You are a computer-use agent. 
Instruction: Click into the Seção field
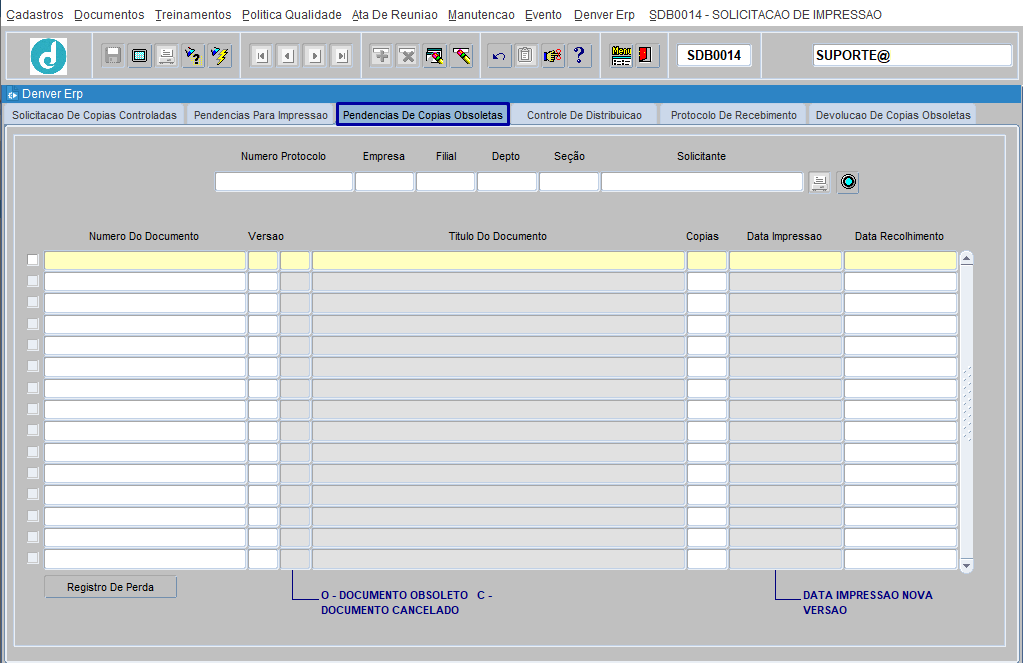568,181
